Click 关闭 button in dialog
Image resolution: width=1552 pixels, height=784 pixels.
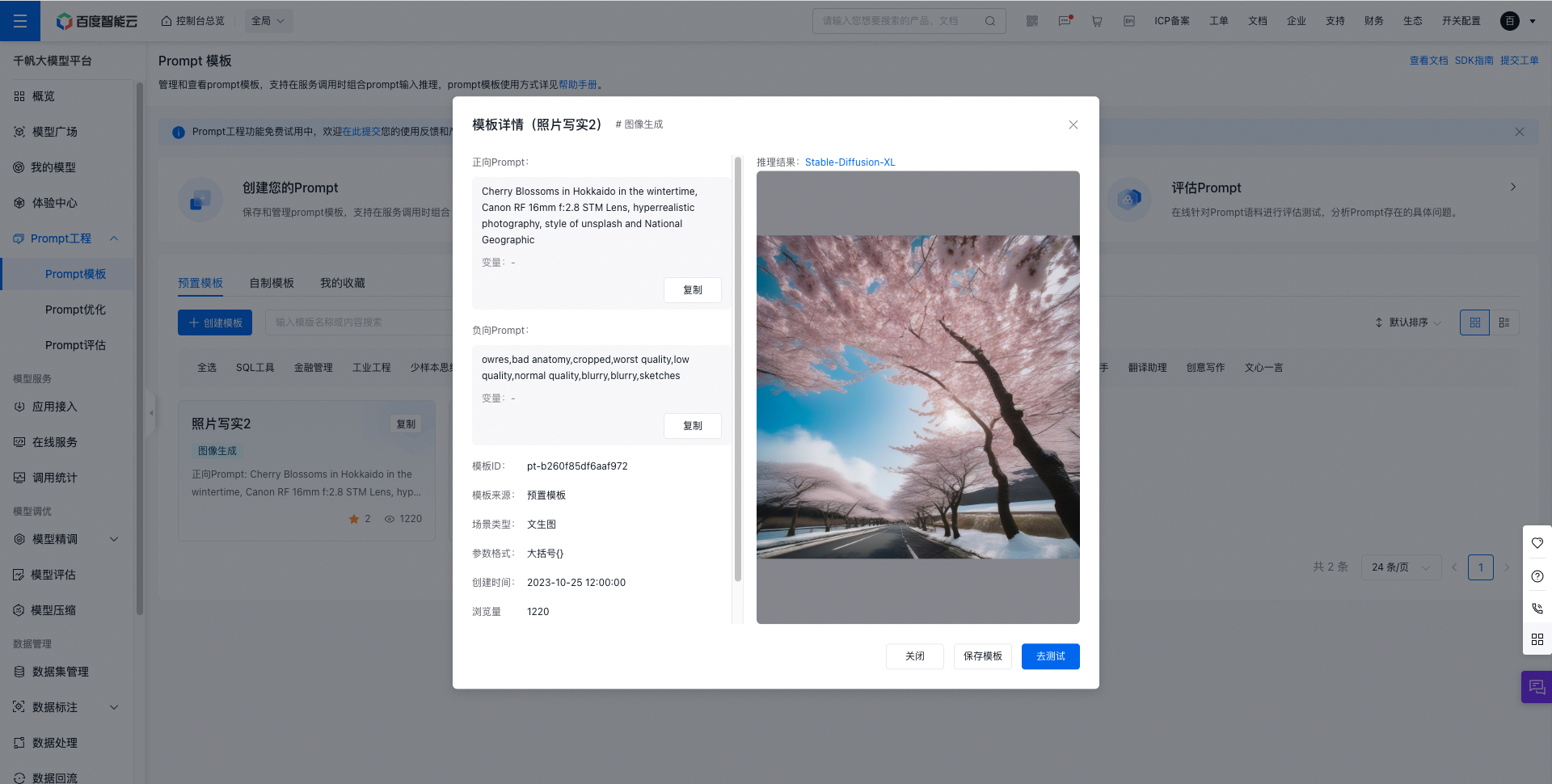point(915,656)
